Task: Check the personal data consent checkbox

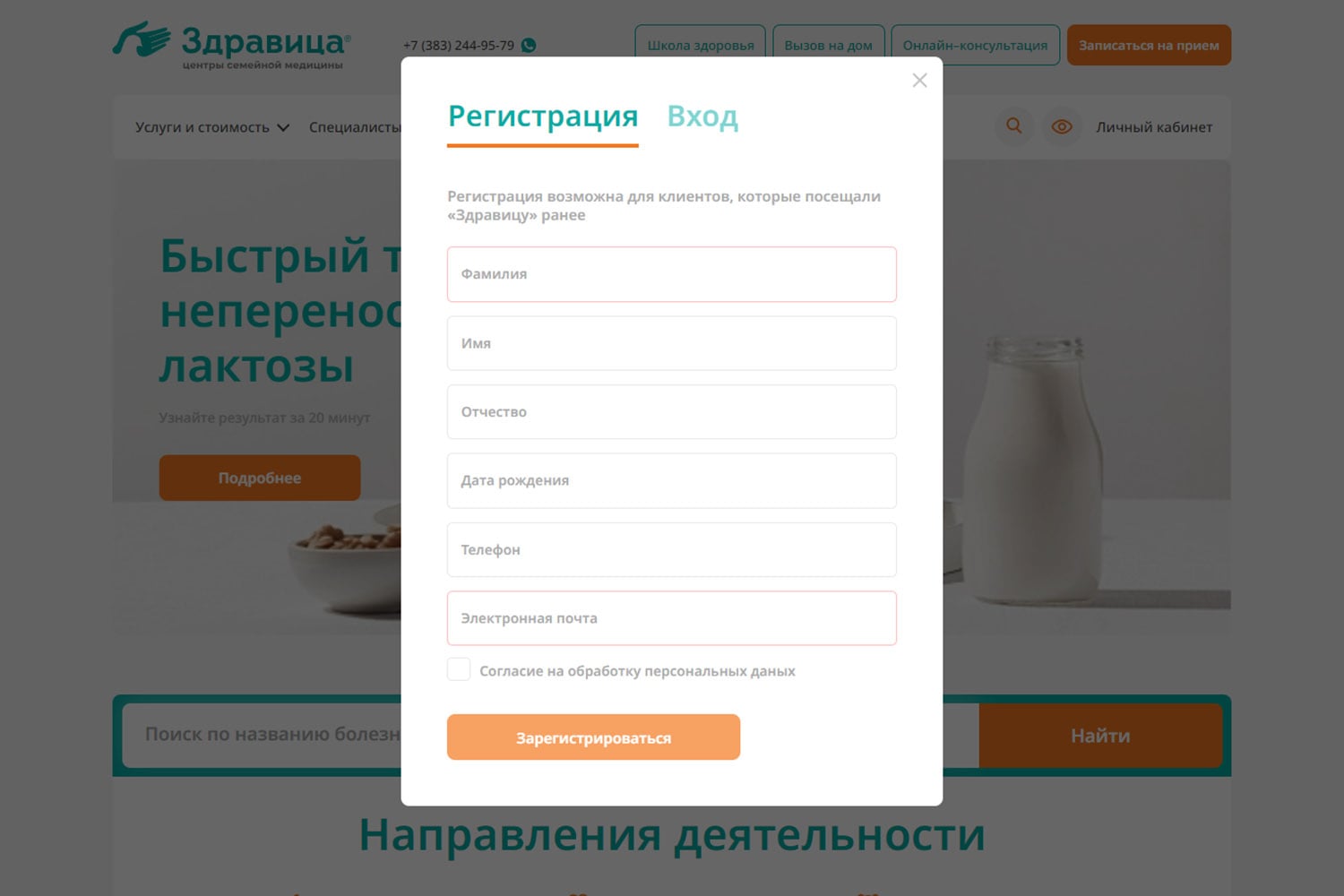Action: coord(459,669)
